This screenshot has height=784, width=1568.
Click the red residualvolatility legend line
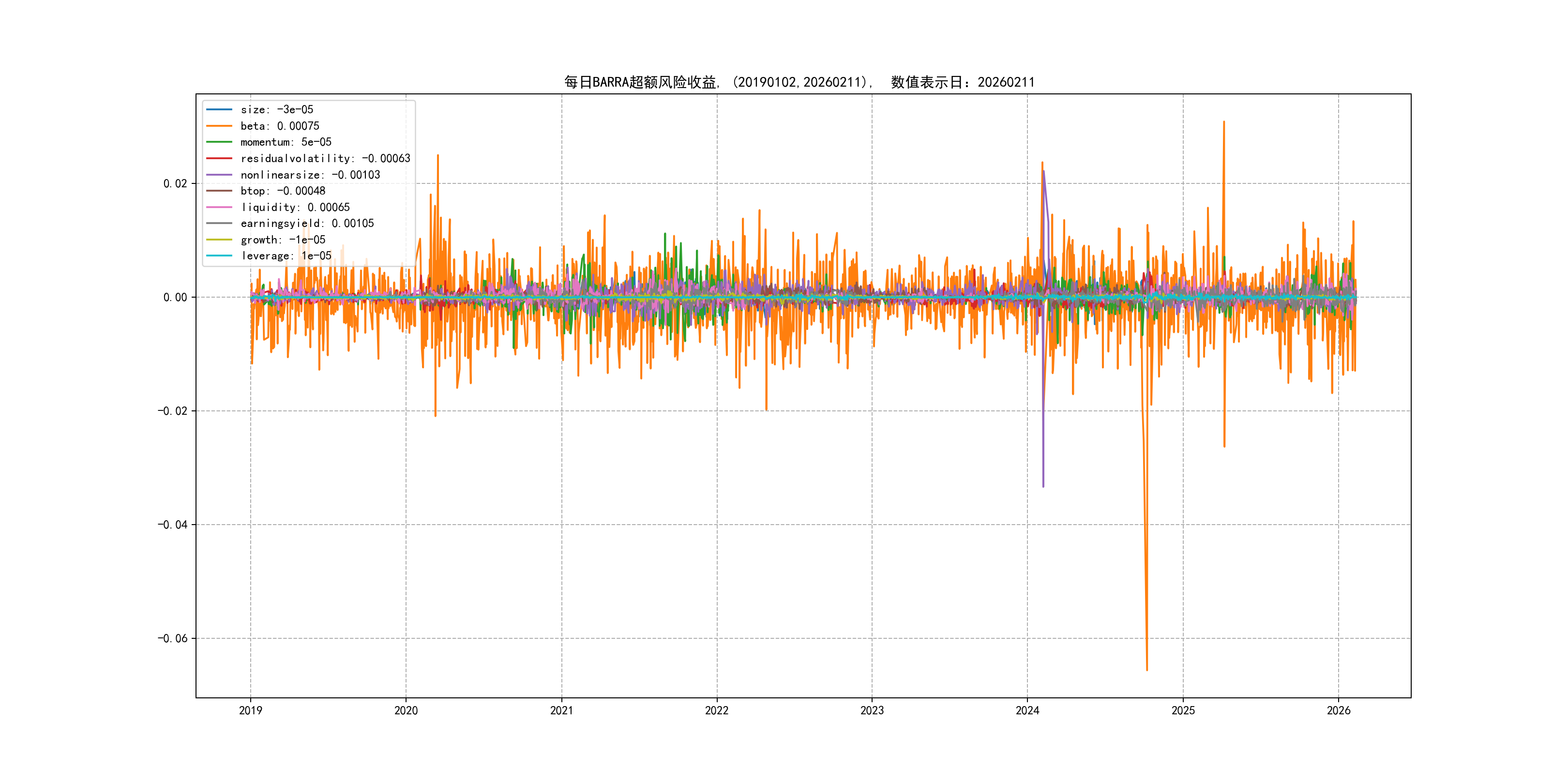pyautogui.click(x=219, y=158)
